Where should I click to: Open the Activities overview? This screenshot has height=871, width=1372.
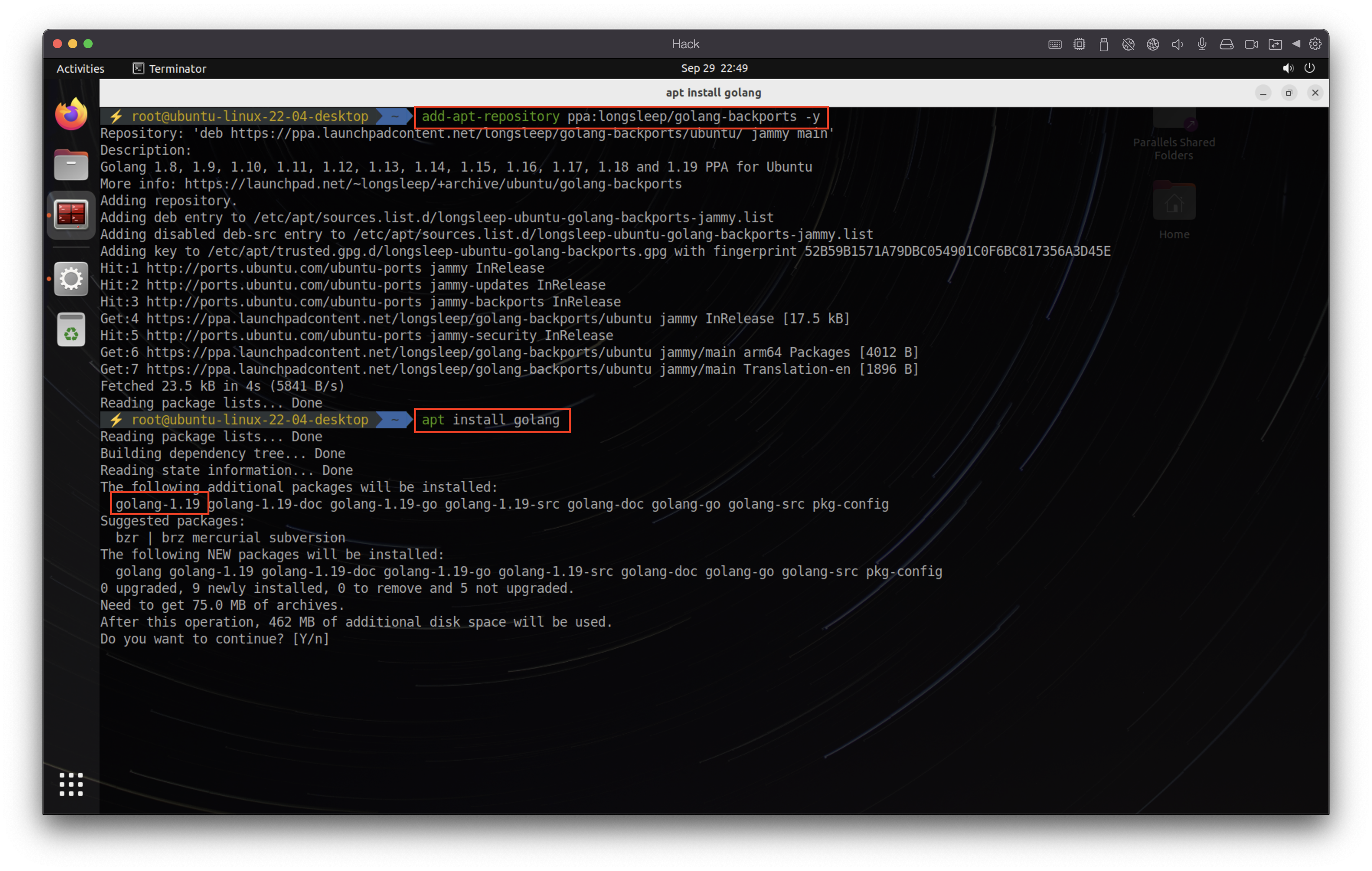click(x=80, y=69)
